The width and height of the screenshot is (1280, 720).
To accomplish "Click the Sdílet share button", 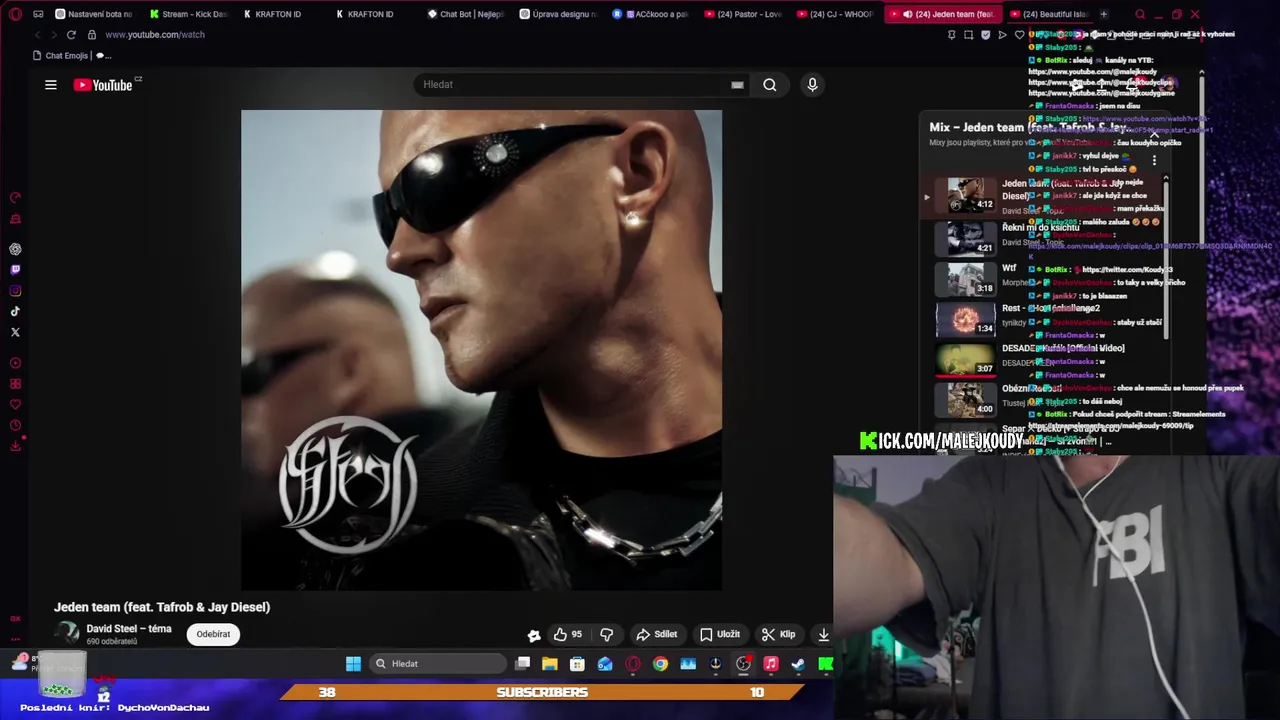I will [x=657, y=634].
